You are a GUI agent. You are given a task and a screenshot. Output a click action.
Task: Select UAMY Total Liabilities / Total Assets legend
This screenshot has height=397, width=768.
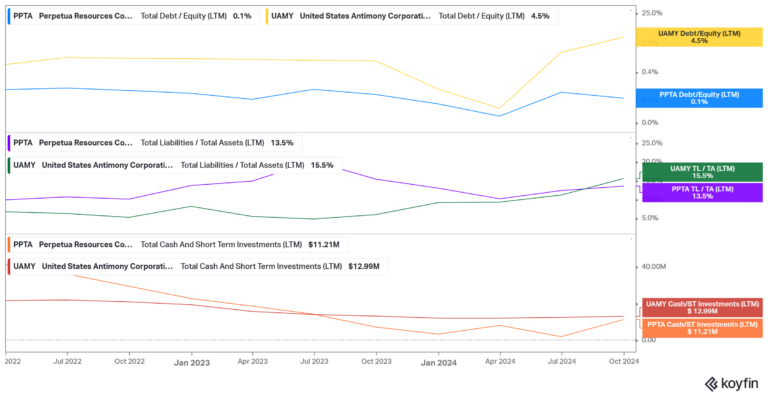click(x=174, y=165)
